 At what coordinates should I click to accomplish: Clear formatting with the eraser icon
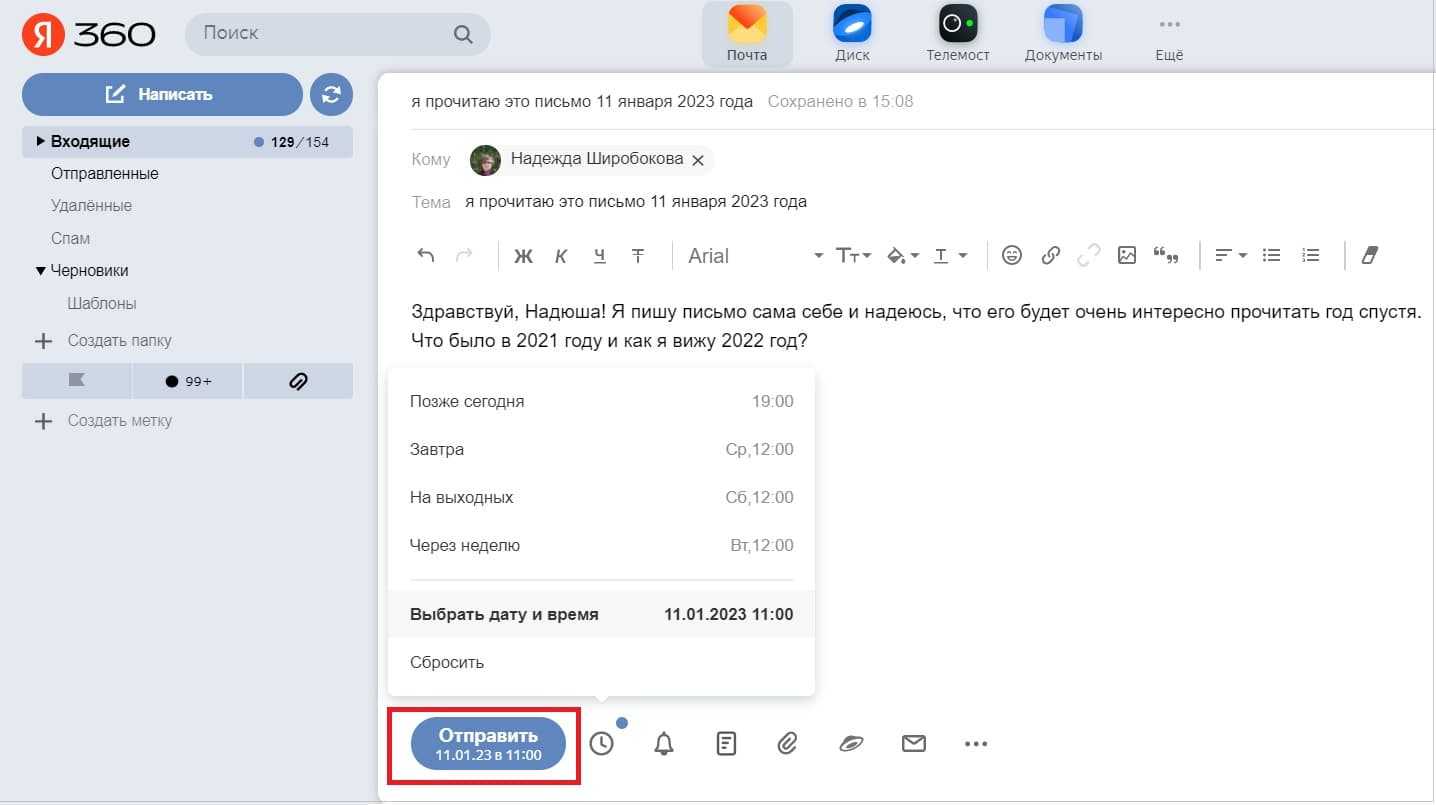[x=1370, y=256]
